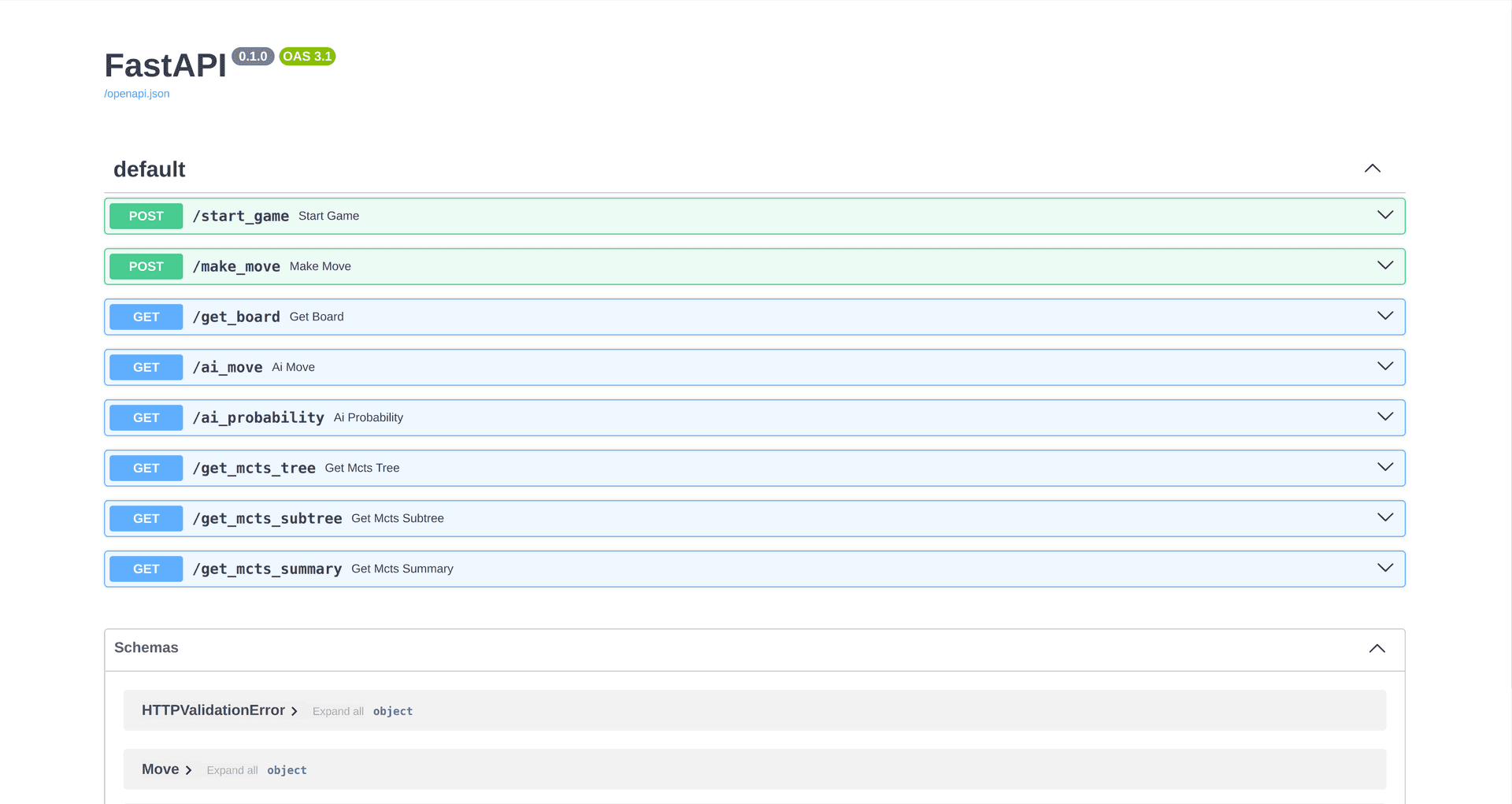
Task: Open the /ai_move path link
Action: click(228, 367)
